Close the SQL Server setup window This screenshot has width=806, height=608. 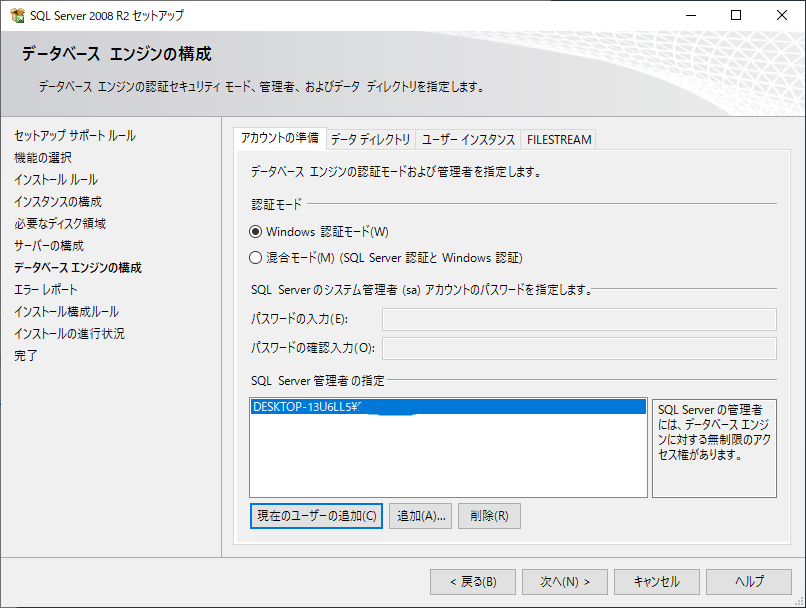(x=782, y=16)
